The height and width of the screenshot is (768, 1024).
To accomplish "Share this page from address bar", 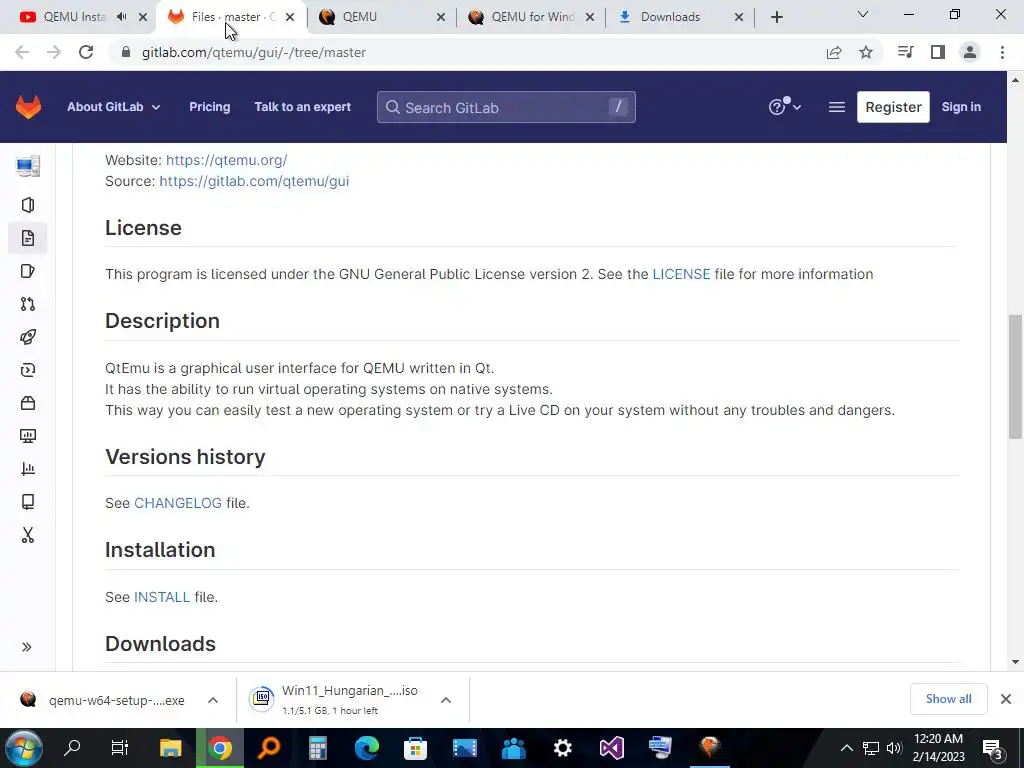I will click(834, 52).
